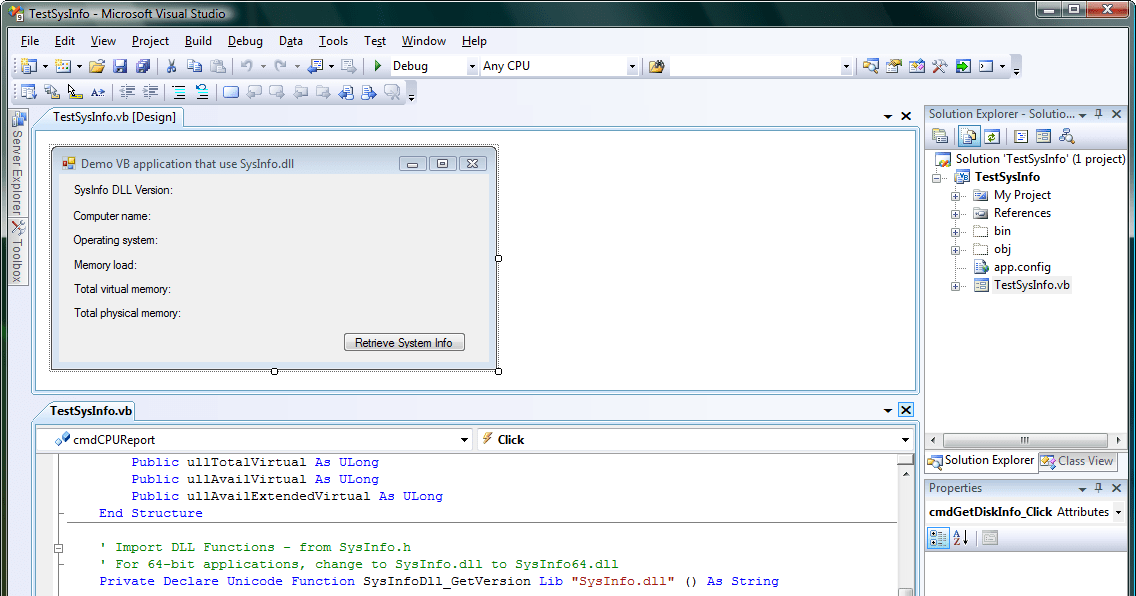The image size is (1136, 596).
Task: Toggle auto-hide pin on Solution Explorer
Action: pyautogui.click(x=1100, y=113)
